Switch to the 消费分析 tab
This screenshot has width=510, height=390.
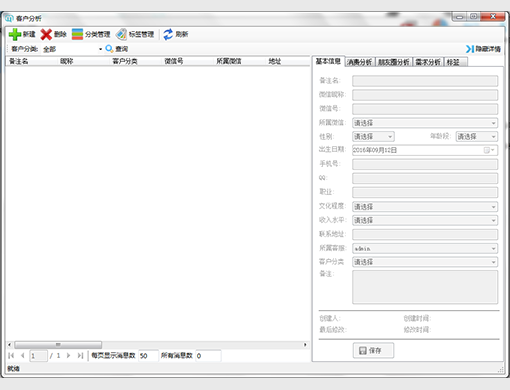(x=360, y=62)
